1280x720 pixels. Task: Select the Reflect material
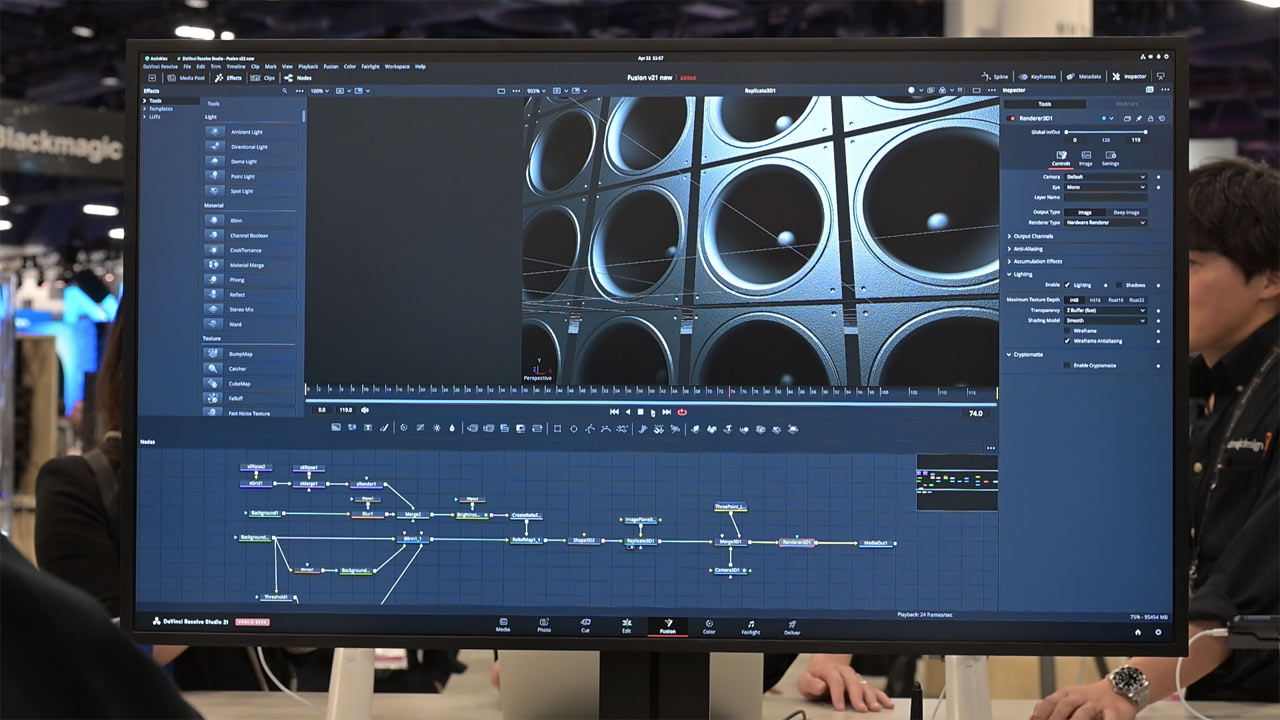[250, 295]
